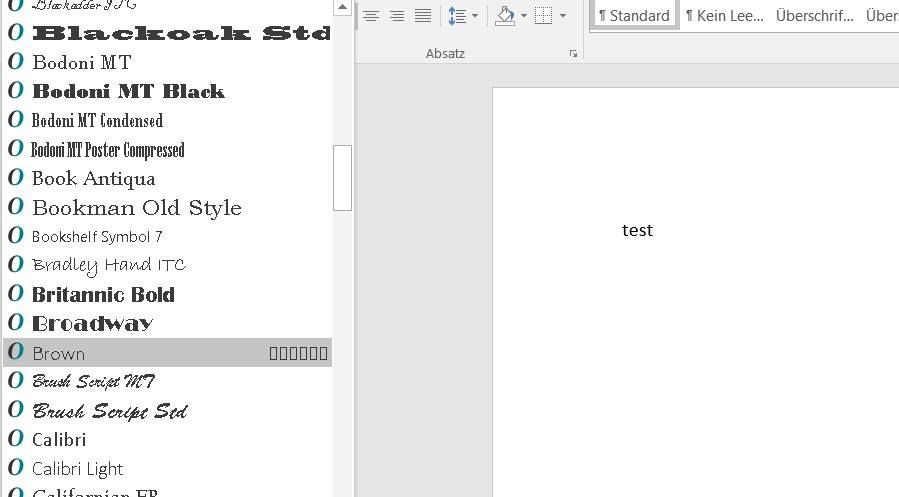Select the Book Antiqua font
The width and height of the screenshot is (899, 497).
point(167,178)
